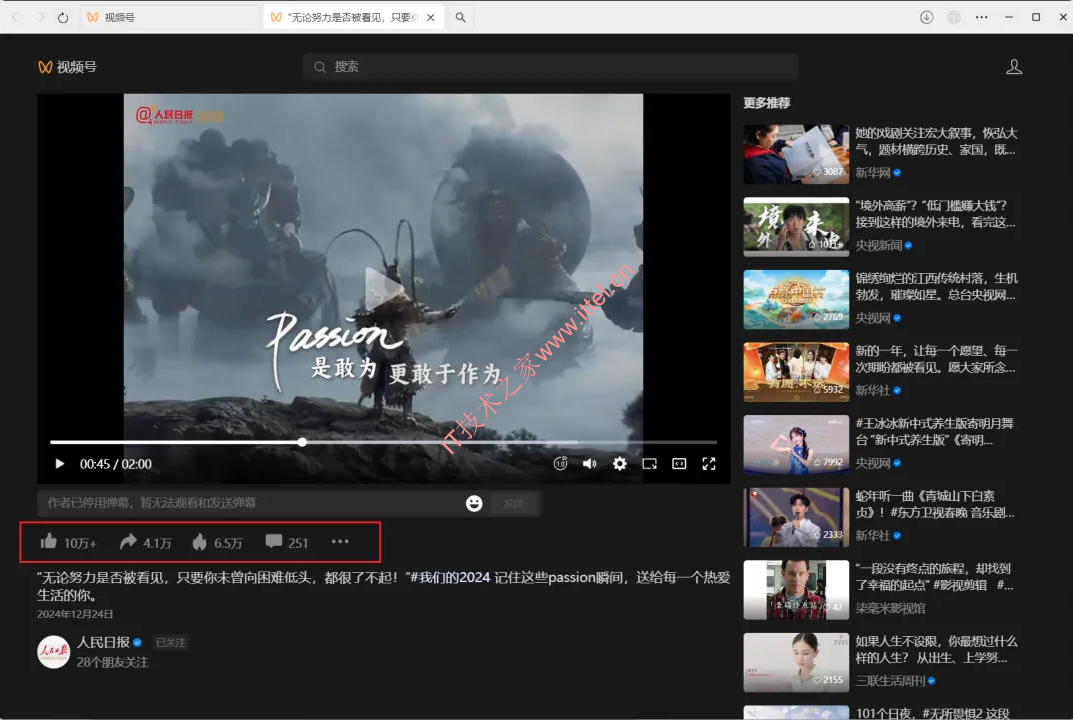Open the three-dot menu in the title bar

click(x=981, y=17)
